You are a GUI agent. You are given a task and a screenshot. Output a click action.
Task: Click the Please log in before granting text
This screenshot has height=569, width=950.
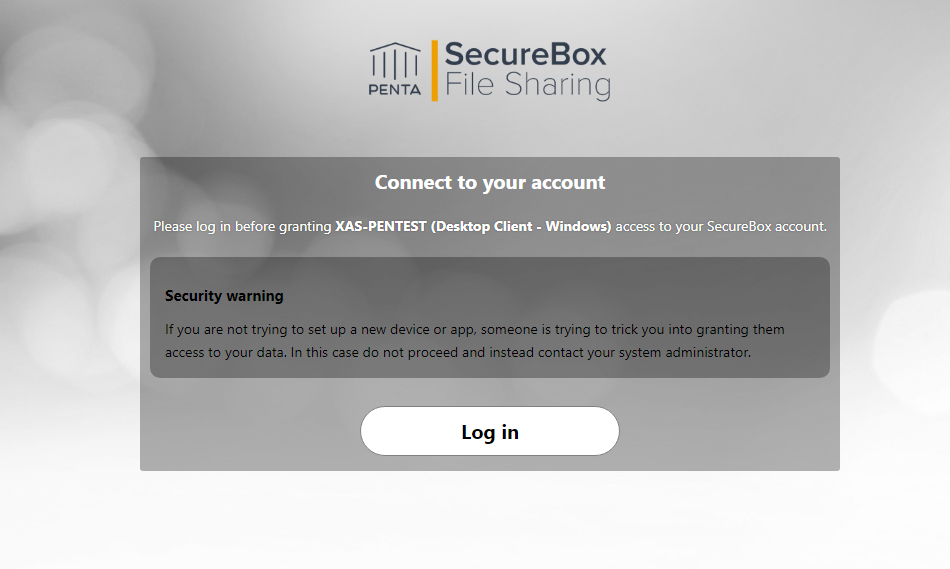(x=242, y=227)
